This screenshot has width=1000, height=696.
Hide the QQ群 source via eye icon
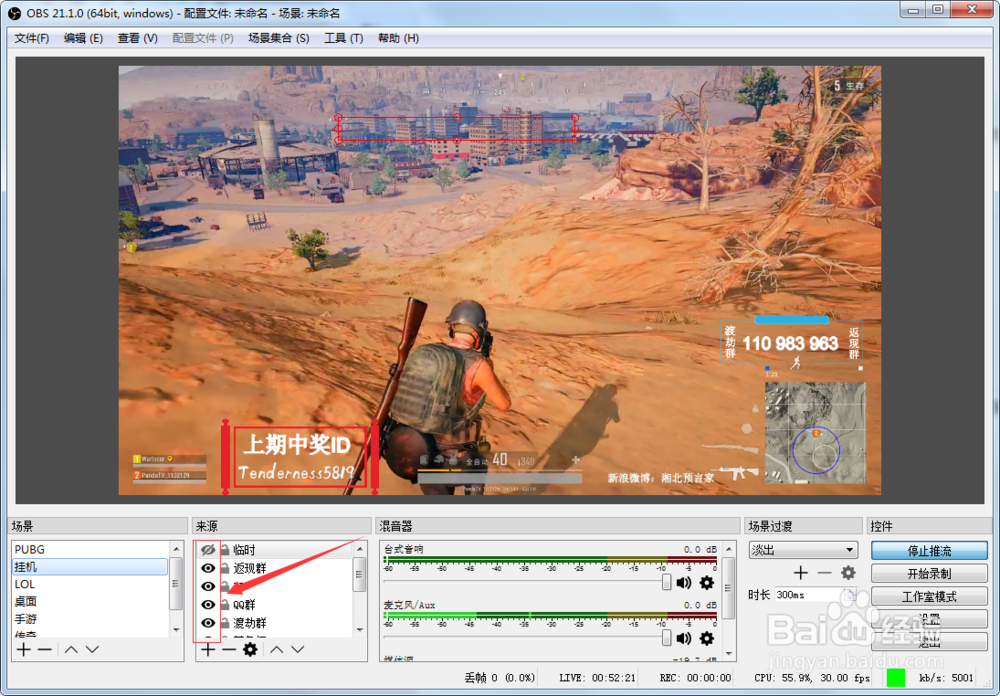point(208,604)
